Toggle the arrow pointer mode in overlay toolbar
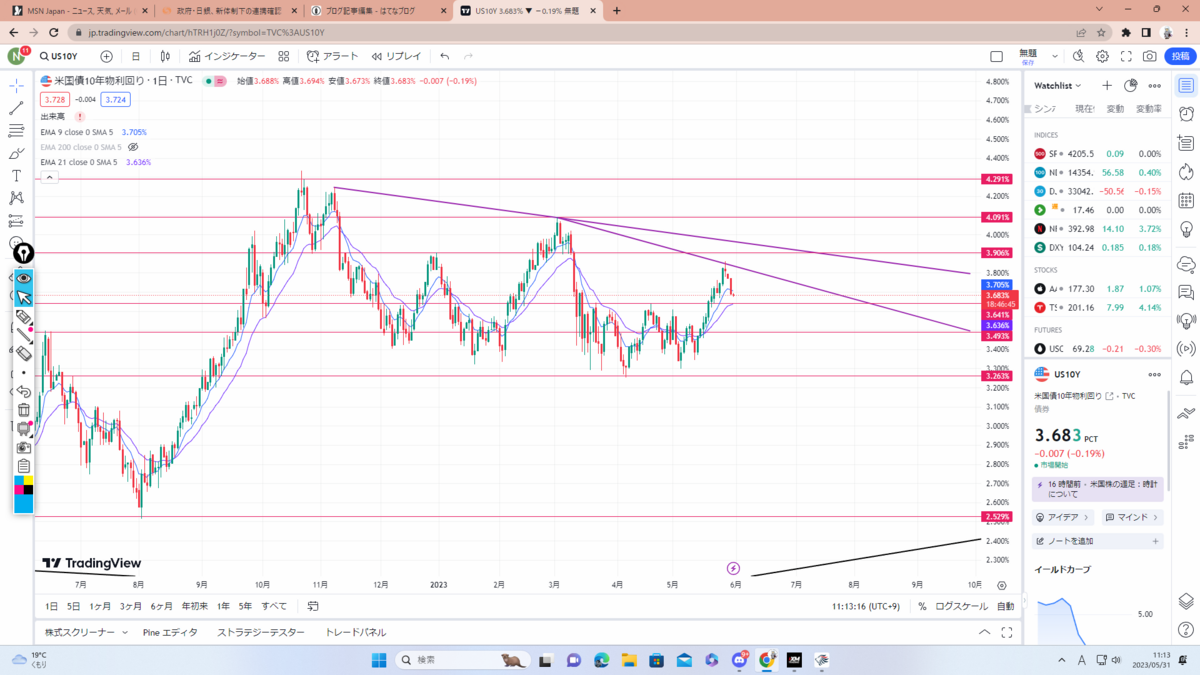 23,298
